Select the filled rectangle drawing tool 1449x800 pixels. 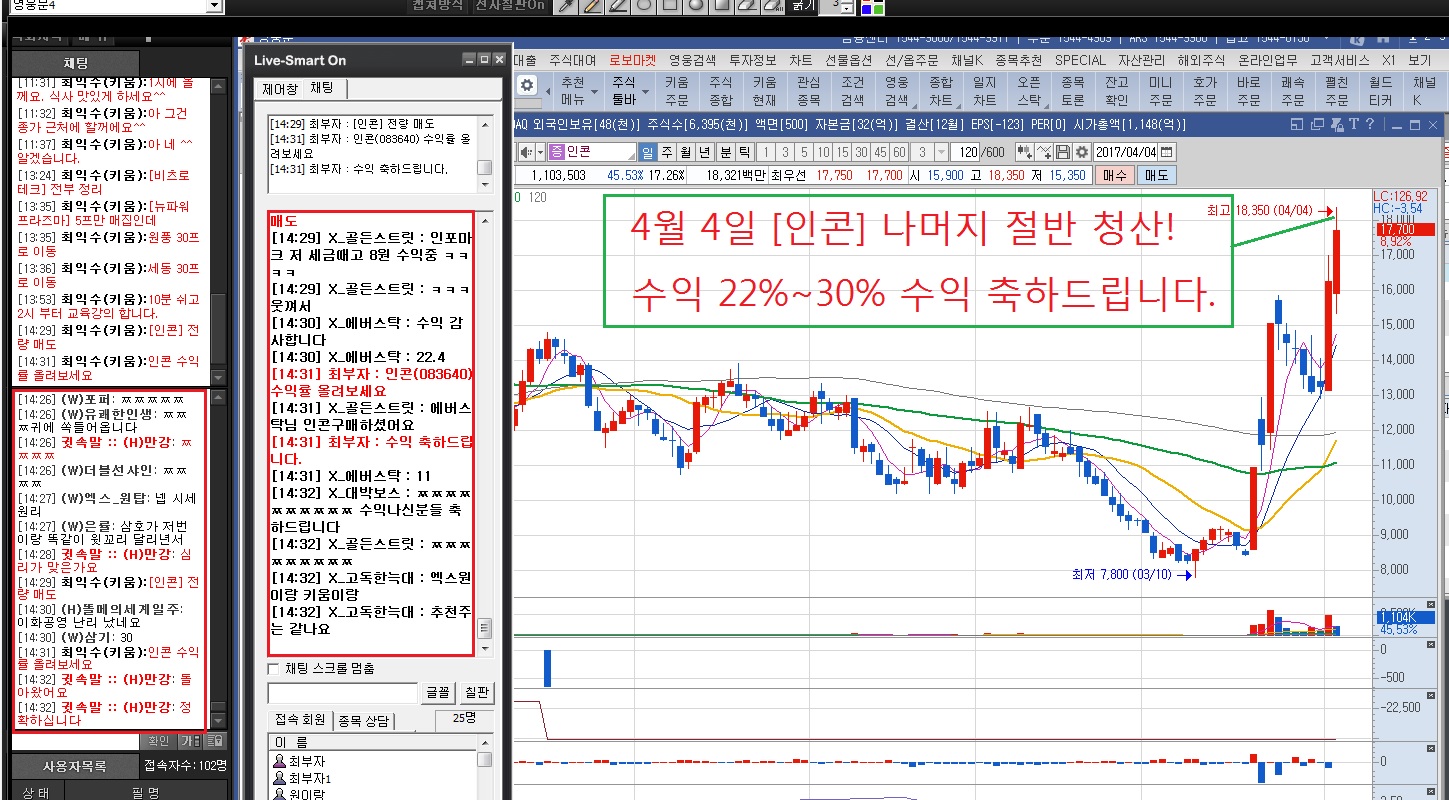coord(721,6)
